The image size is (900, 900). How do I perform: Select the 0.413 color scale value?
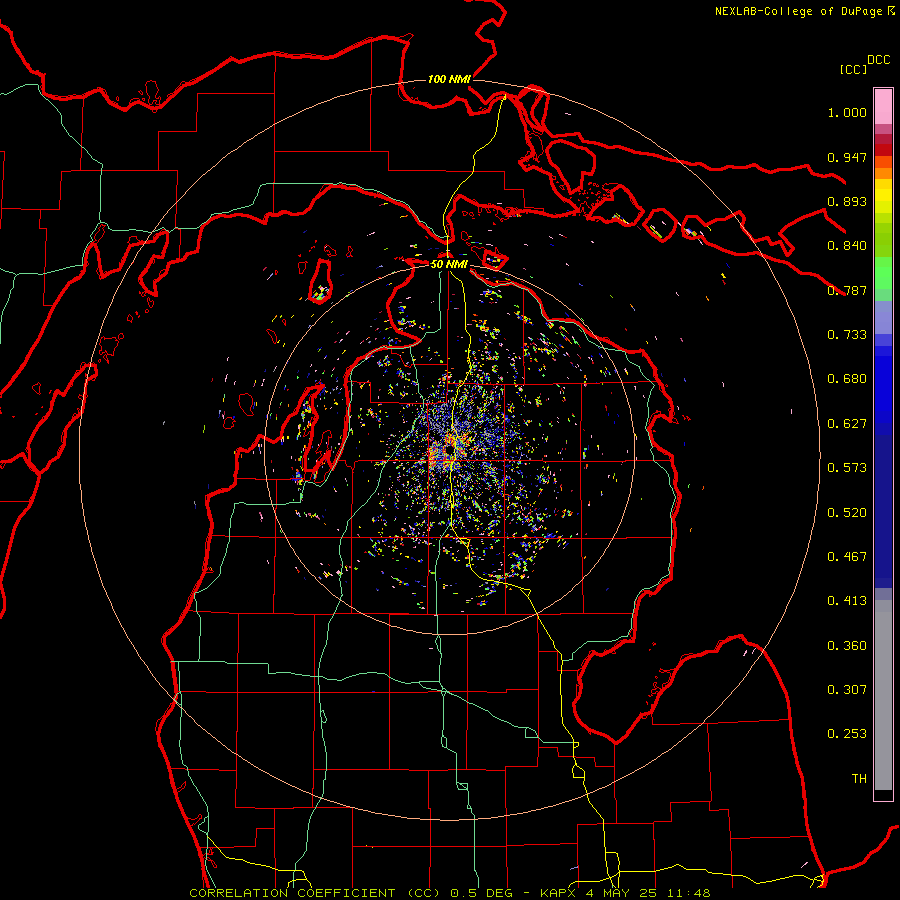(847, 601)
